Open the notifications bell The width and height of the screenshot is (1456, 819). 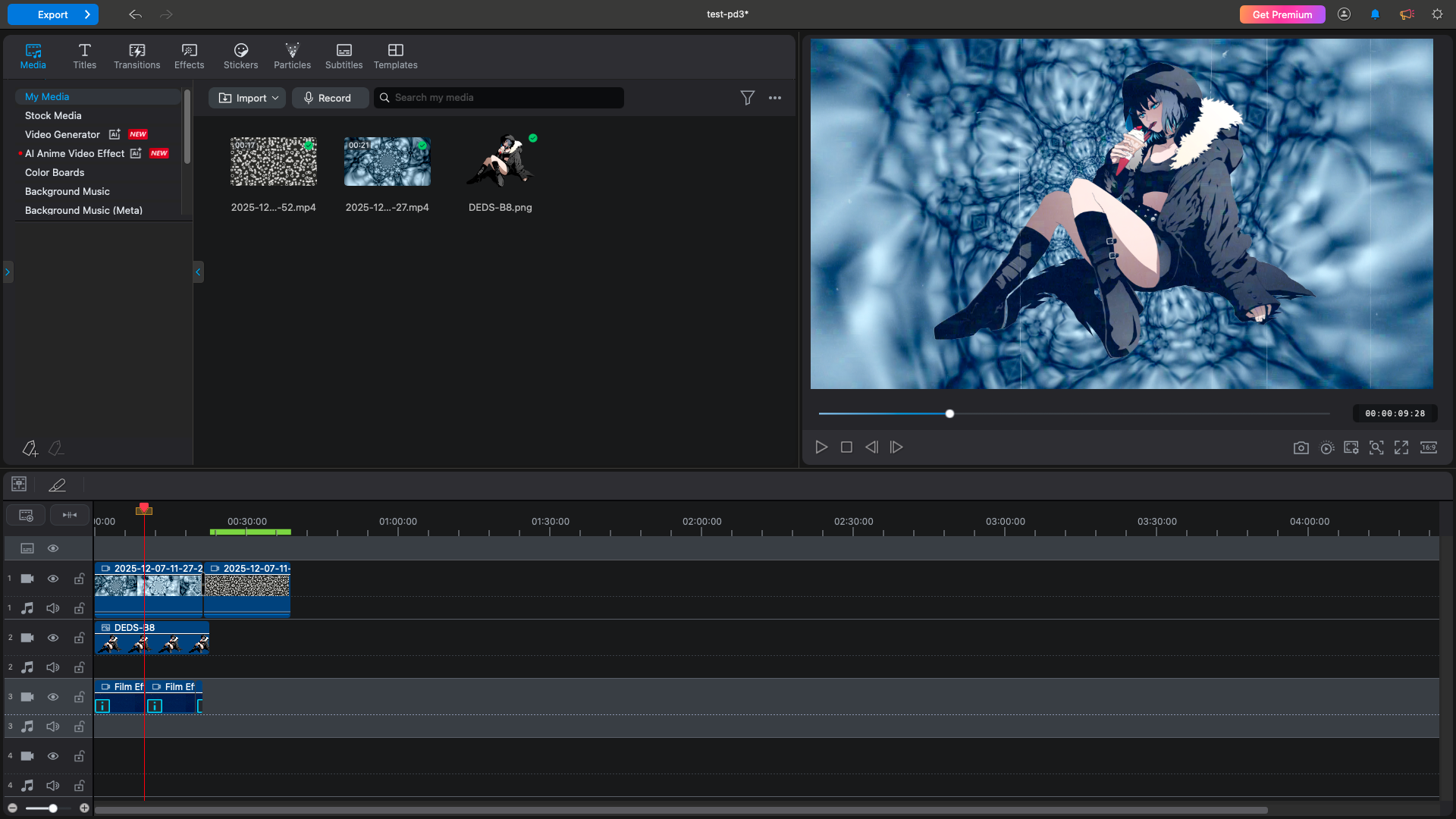1375,14
